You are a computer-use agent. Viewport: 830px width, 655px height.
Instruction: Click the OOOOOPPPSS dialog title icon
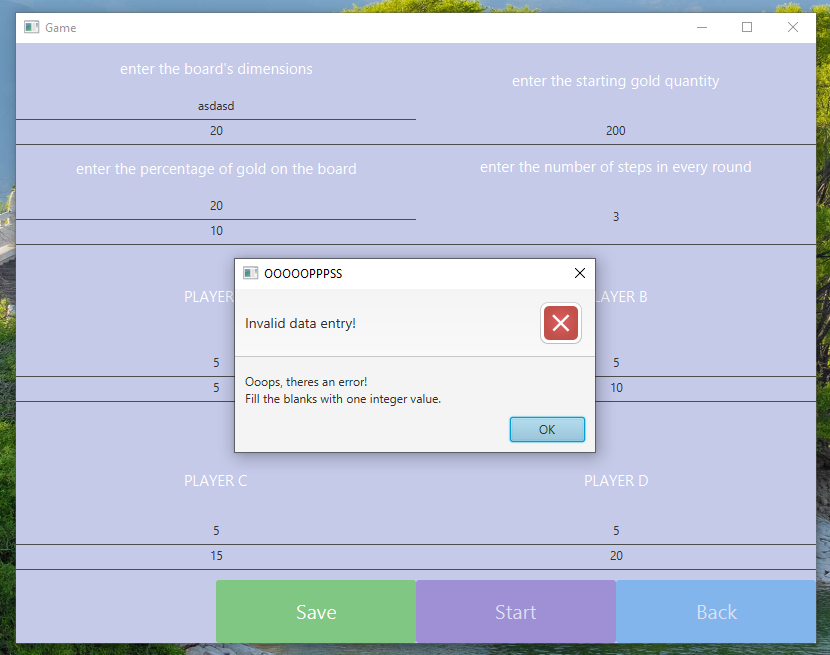point(250,273)
